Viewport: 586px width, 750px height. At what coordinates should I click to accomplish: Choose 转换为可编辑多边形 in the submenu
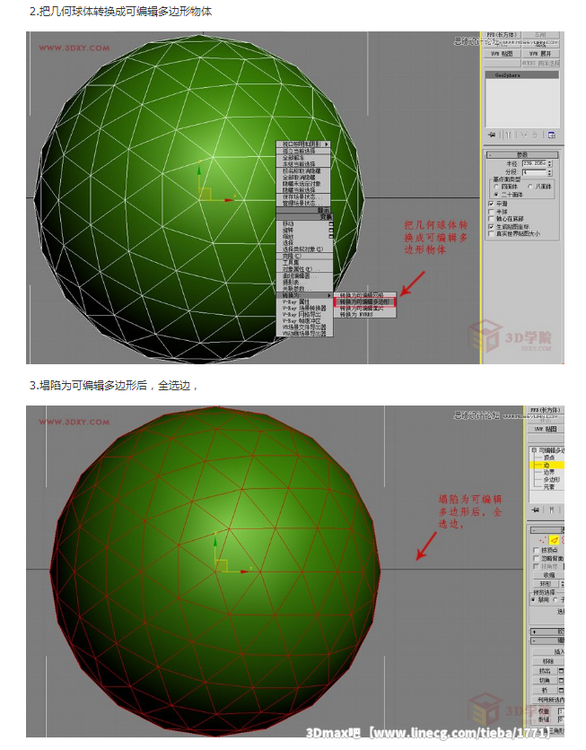click(365, 302)
